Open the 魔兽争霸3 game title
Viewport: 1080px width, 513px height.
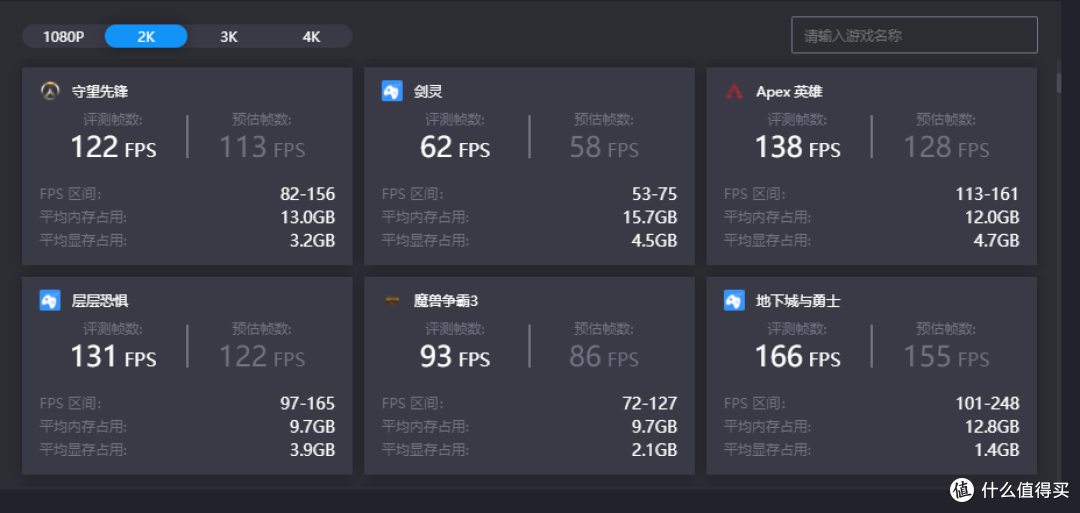[x=446, y=301]
